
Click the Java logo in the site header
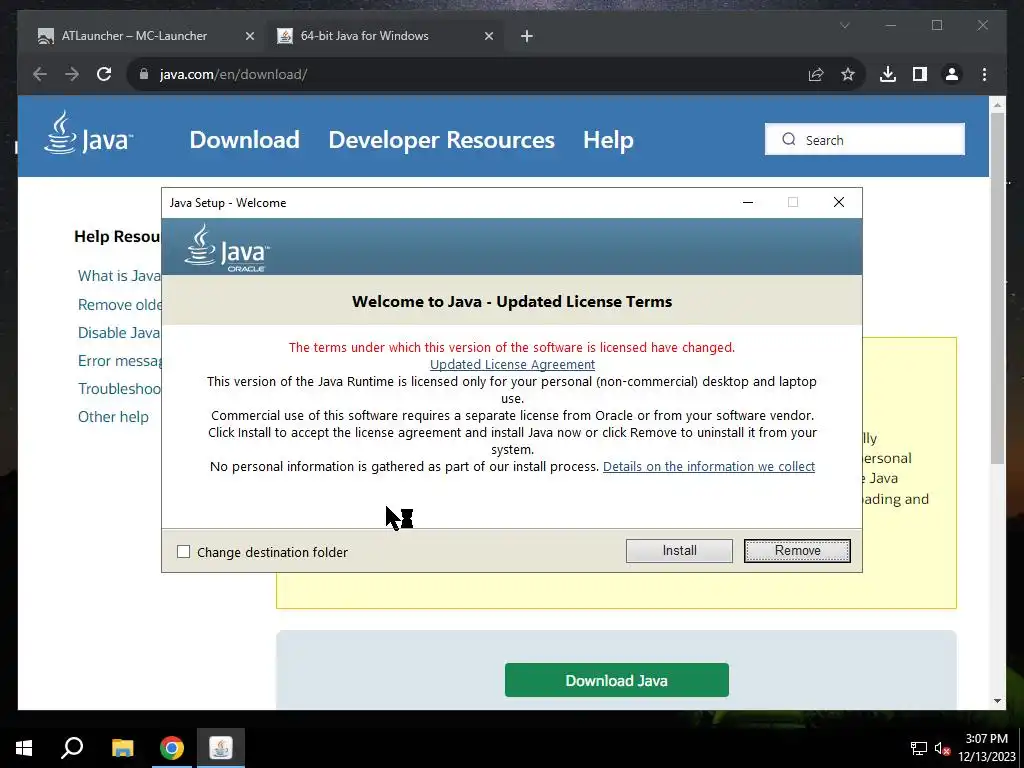coord(89,133)
